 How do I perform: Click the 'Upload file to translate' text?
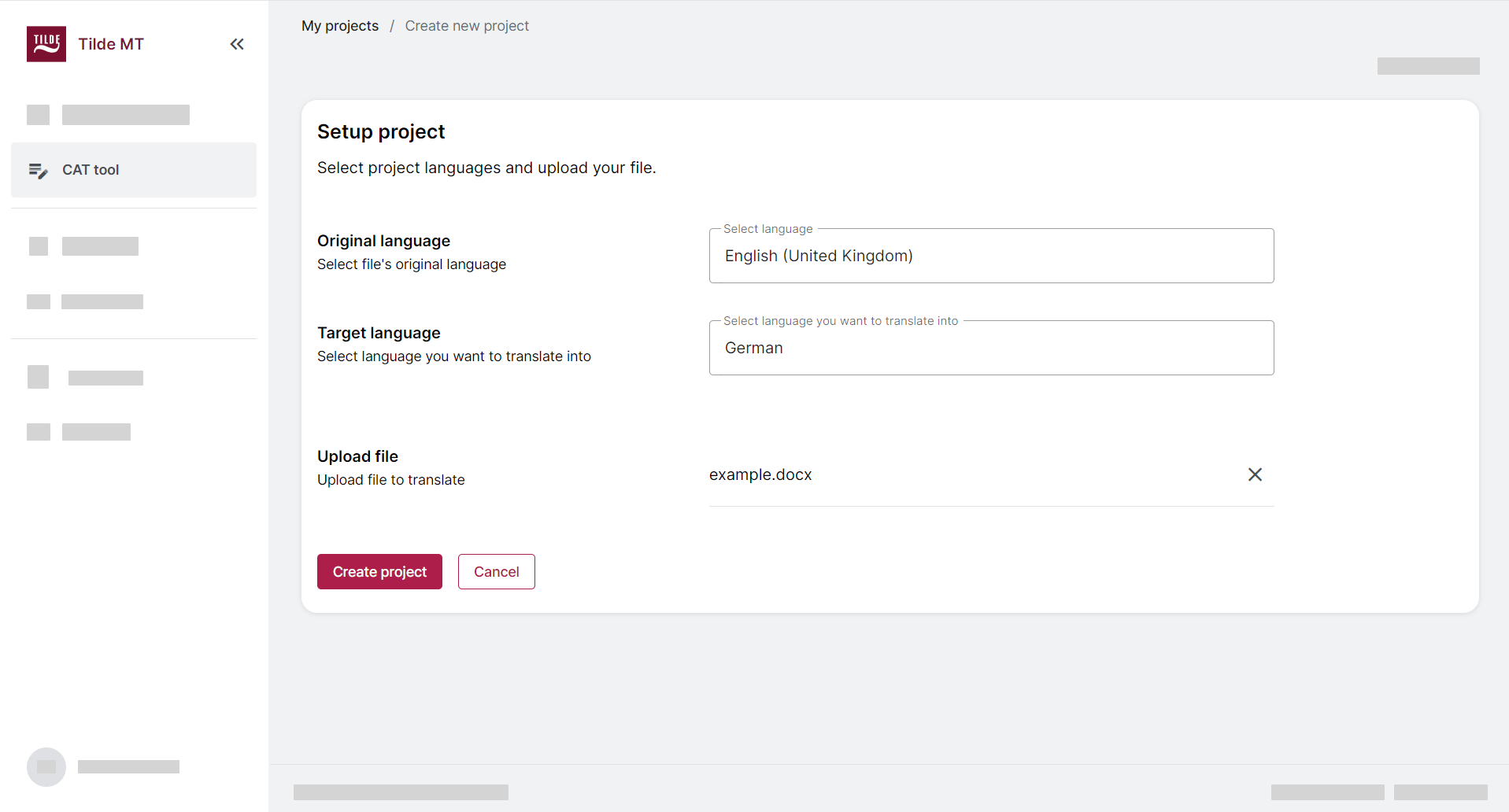coord(391,480)
